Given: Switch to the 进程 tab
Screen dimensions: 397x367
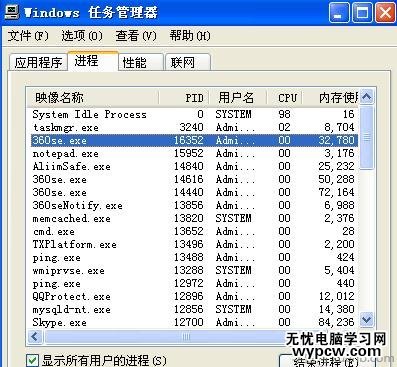Looking at the screenshot, I should (x=93, y=61).
